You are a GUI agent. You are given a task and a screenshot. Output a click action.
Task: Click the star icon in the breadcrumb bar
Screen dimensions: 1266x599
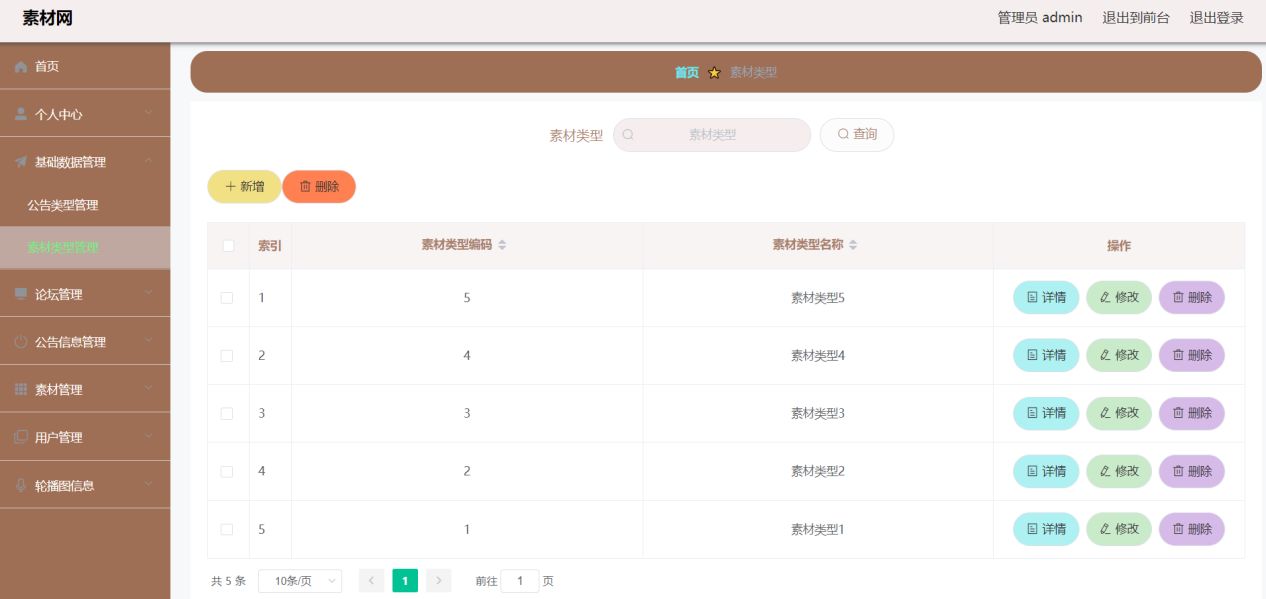coord(714,73)
